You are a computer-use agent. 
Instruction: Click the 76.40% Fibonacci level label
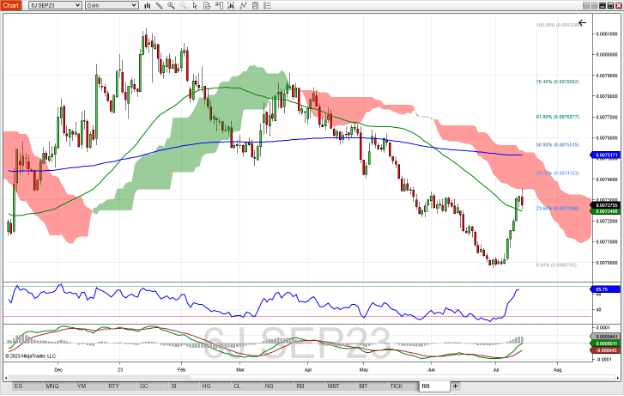coord(558,82)
